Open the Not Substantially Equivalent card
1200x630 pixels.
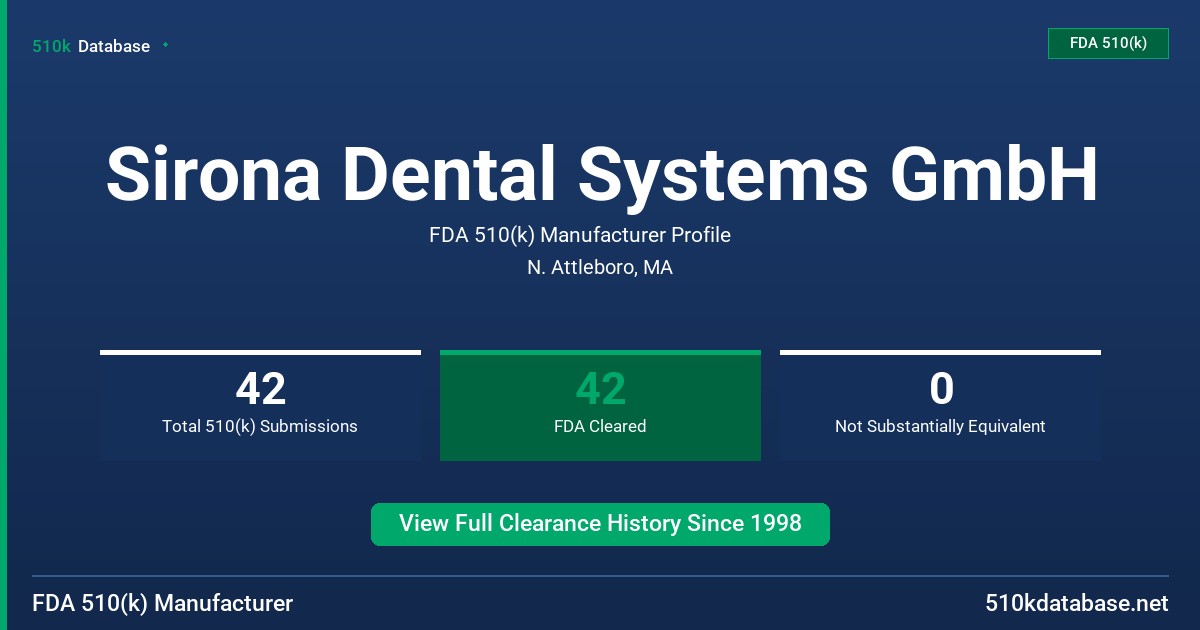pyautogui.click(x=940, y=405)
